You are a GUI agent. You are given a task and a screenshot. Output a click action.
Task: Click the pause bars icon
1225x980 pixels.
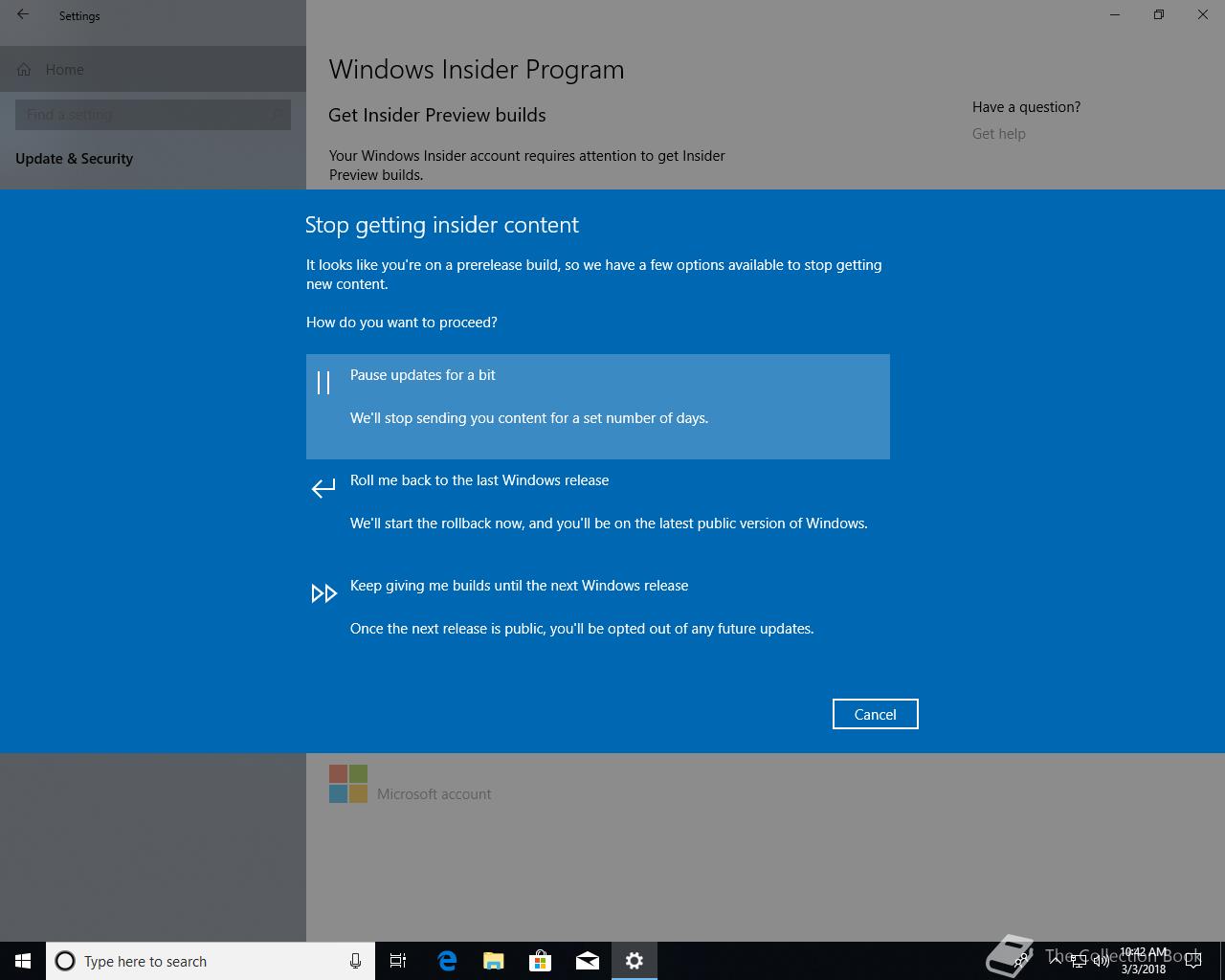coord(323,383)
